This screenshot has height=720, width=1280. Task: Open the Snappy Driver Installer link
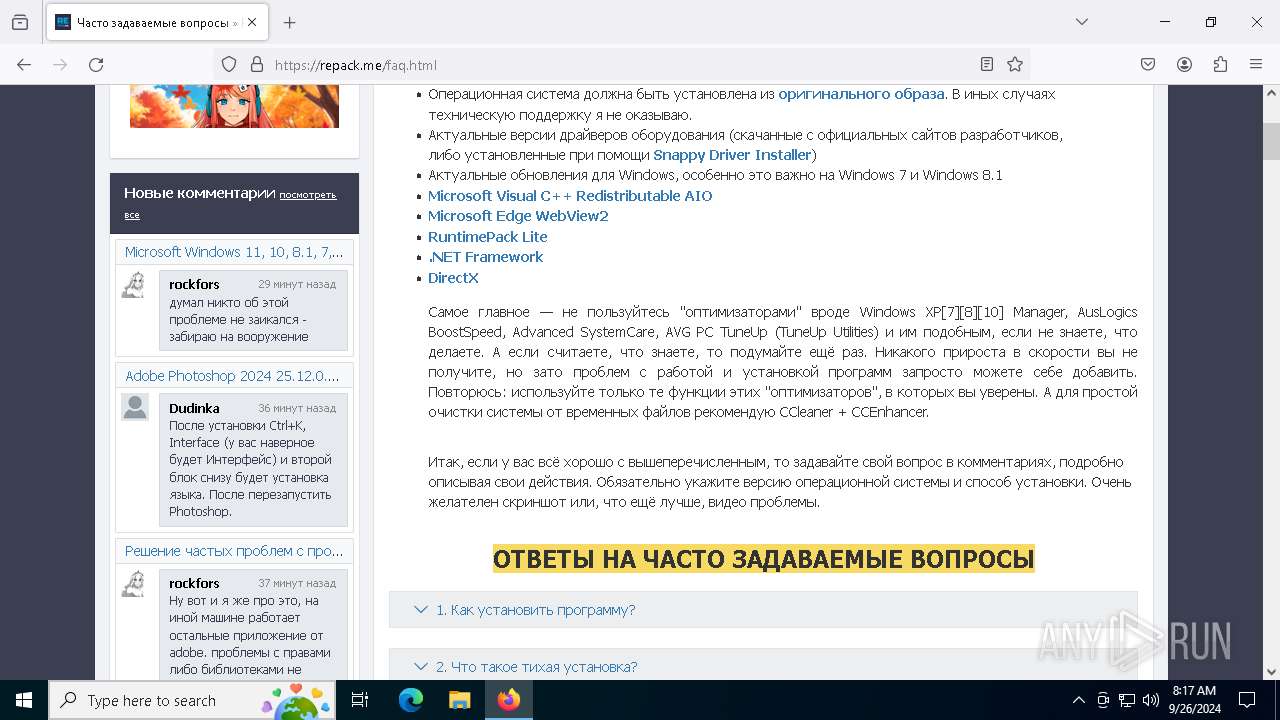coord(732,155)
